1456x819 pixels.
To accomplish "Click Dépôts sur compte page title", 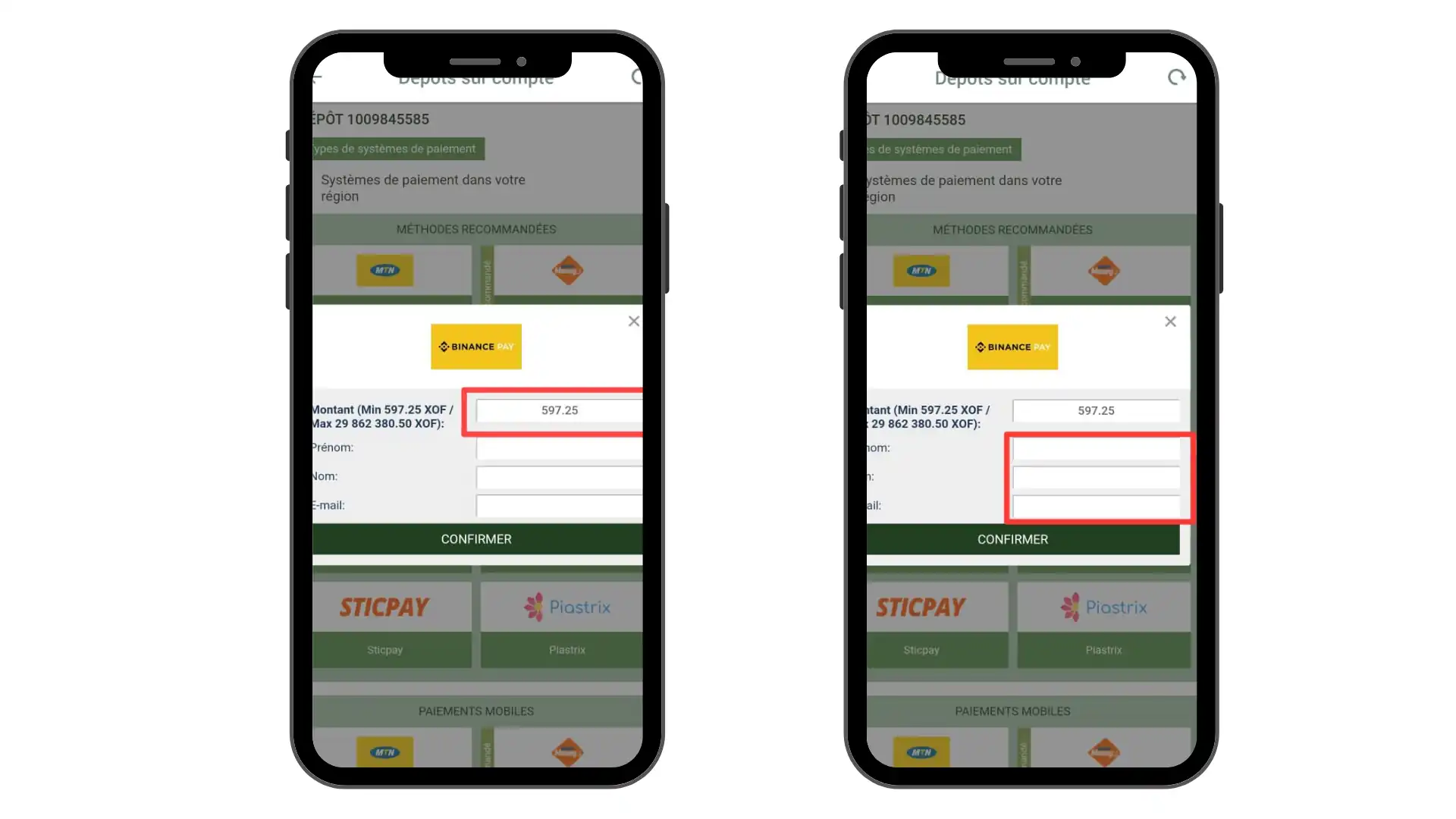I will [x=476, y=77].
